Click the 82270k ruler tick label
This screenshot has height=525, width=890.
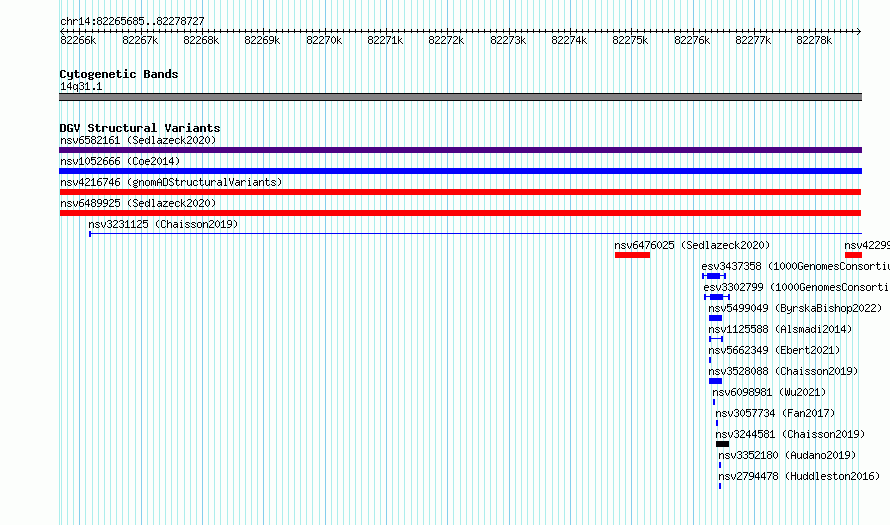pos(324,40)
